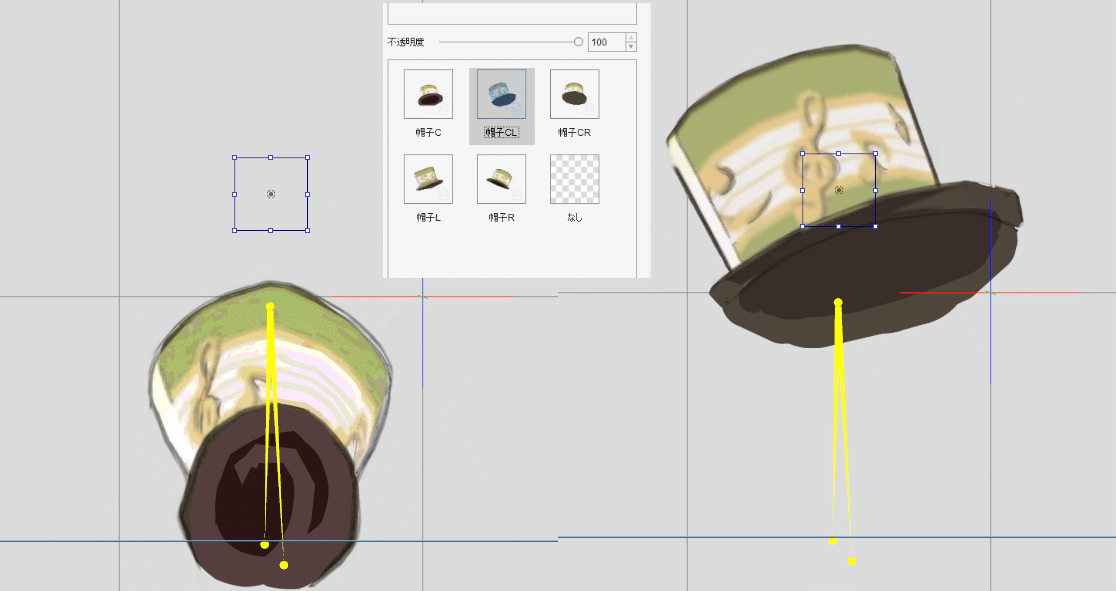Click the lowest yellow point below right hat
The width and height of the screenshot is (1116, 591).
(851, 561)
